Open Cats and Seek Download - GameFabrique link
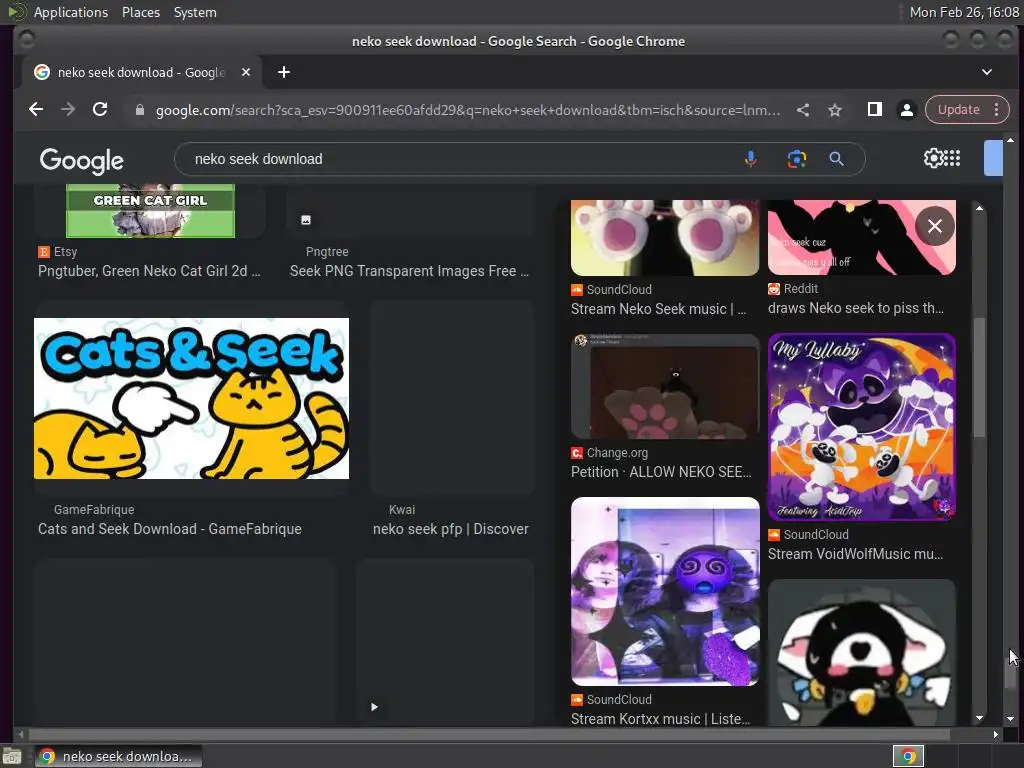Screen dimensions: 1024x768 (x=170, y=529)
